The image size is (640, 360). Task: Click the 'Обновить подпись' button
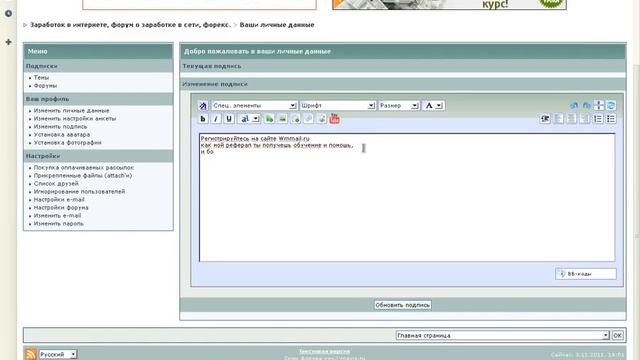[x=402, y=305]
